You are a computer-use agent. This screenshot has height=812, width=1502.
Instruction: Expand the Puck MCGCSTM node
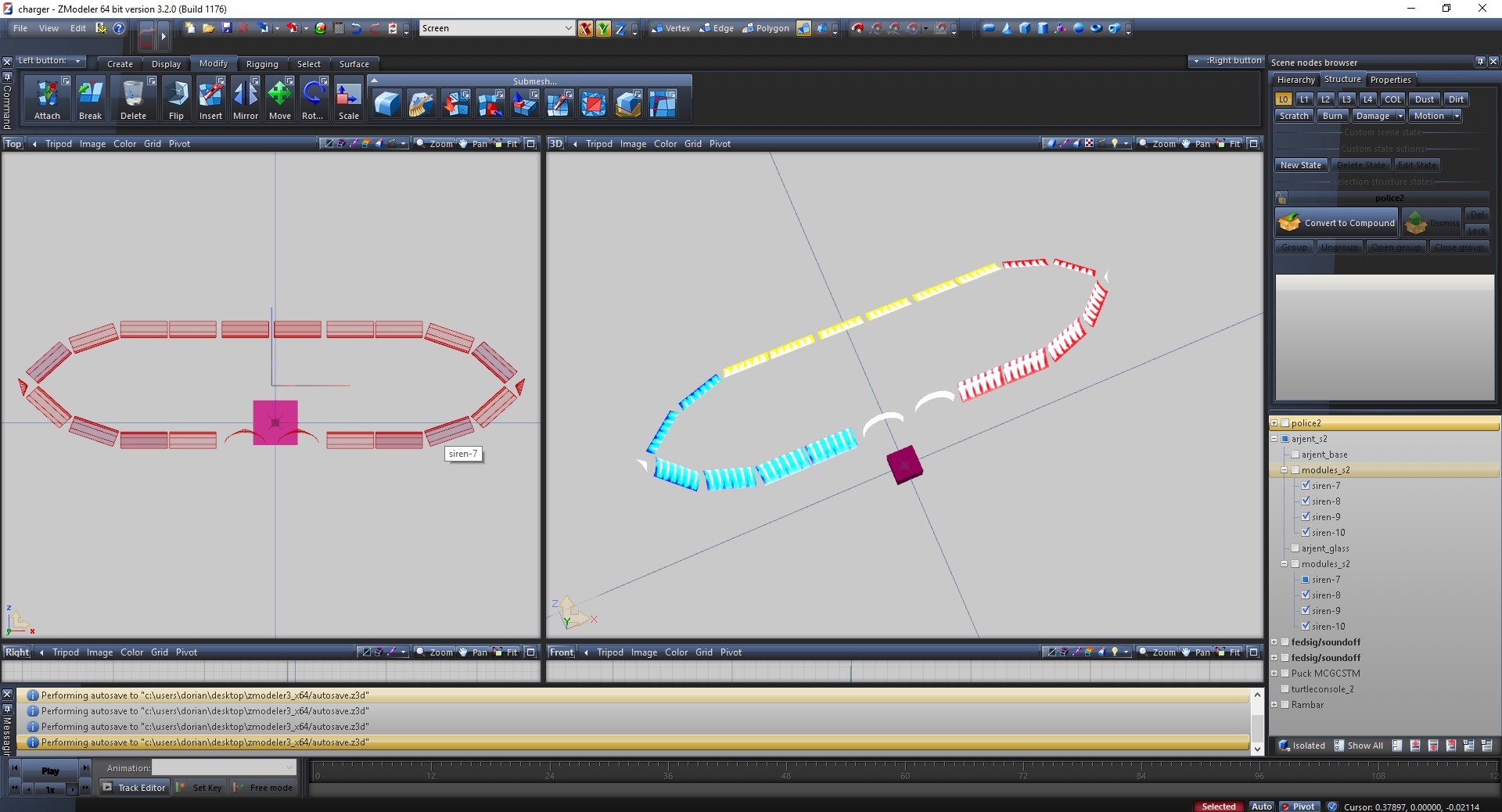tap(1274, 674)
